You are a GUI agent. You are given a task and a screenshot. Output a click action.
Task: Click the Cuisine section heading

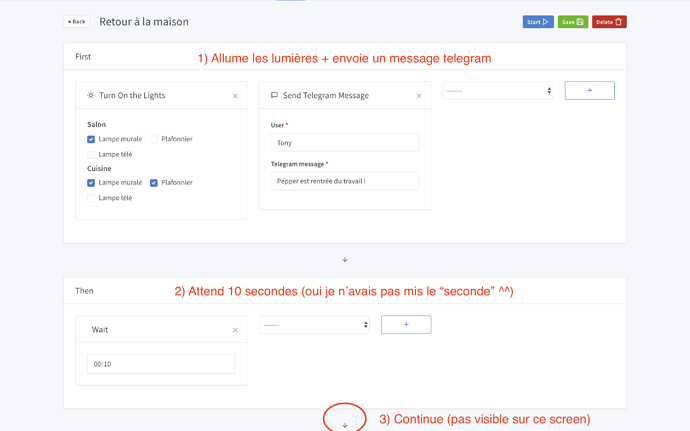[x=99, y=168]
